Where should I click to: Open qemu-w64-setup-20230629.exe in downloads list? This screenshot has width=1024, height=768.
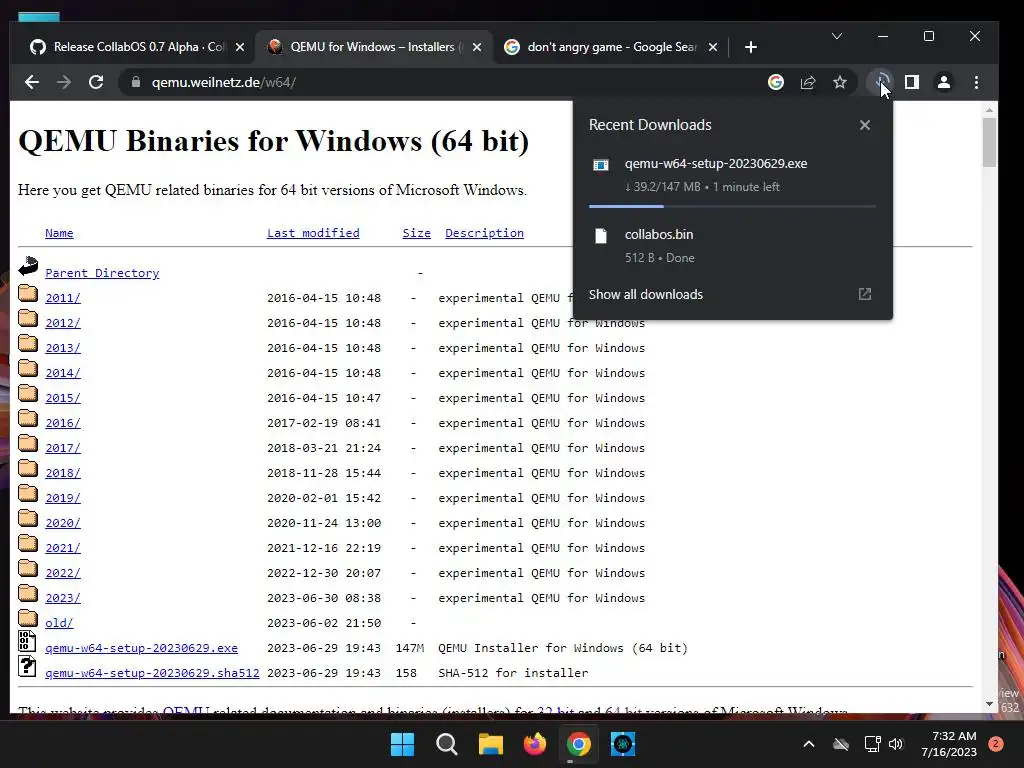tap(716, 163)
